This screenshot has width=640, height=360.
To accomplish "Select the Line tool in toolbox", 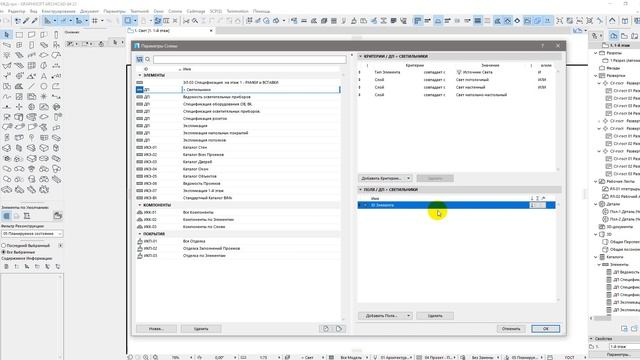I will coord(31,86).
